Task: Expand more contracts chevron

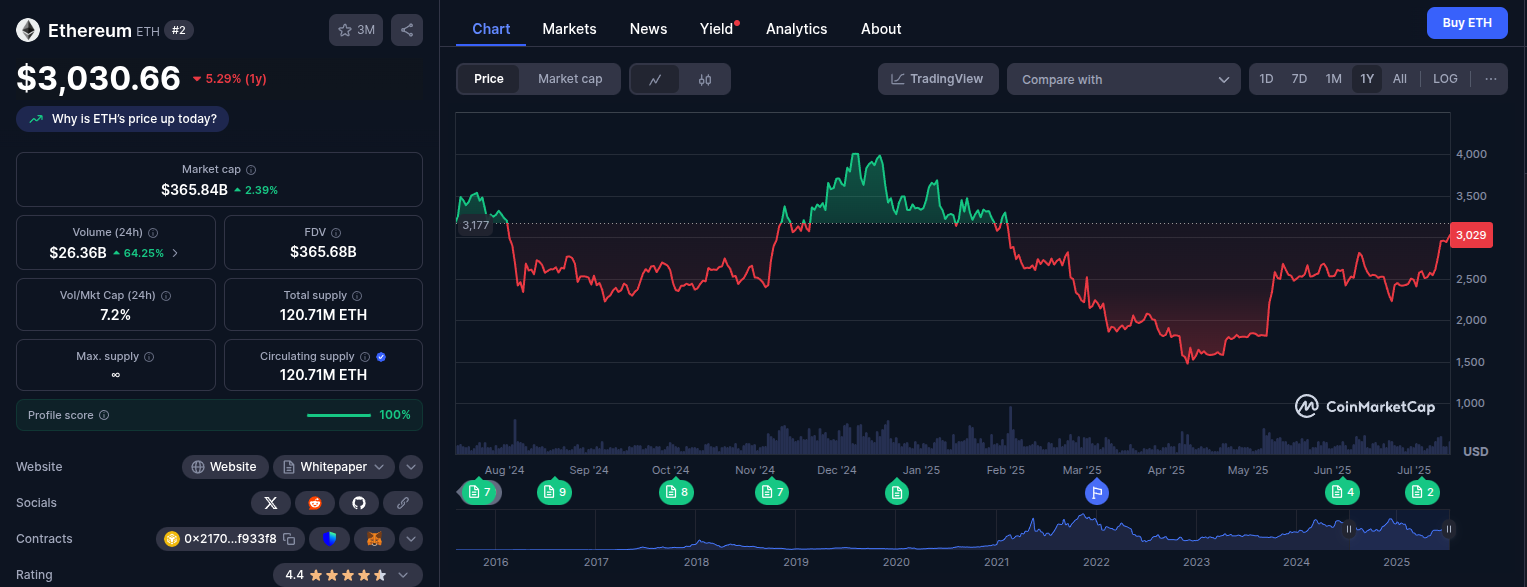Action: (411, 539)
